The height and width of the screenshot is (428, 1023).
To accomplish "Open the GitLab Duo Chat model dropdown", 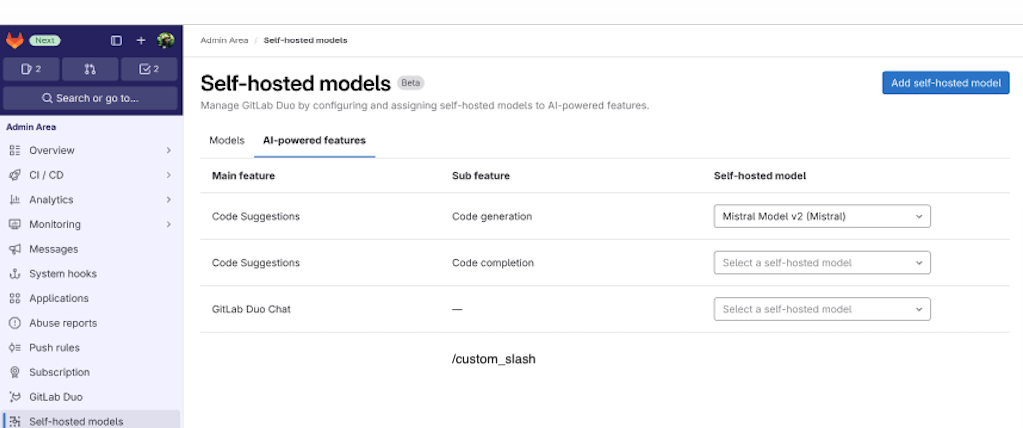I will [x=821, y=309].
